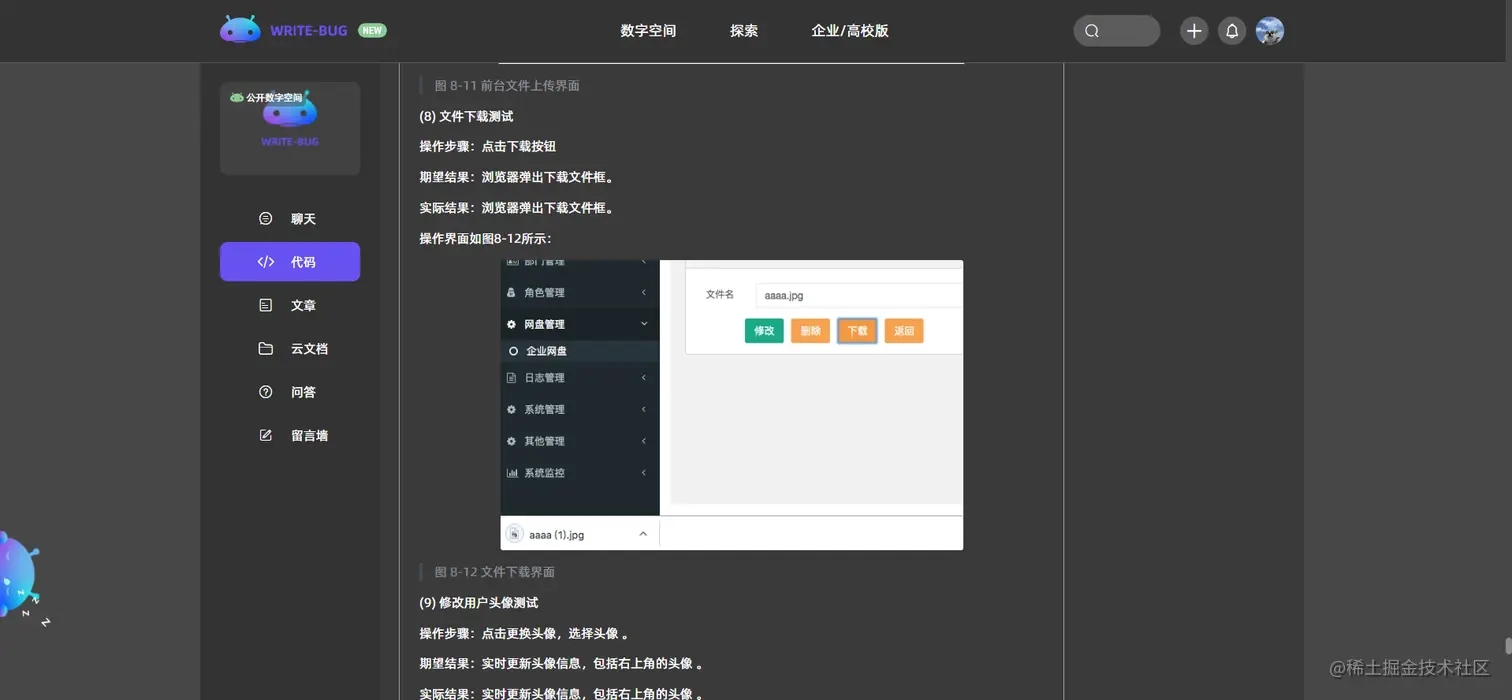Click the WRITE-BUG robot logo
The height and width of the screenshot is (700, 1512).
pyautogui.click(x=239, y=28)
